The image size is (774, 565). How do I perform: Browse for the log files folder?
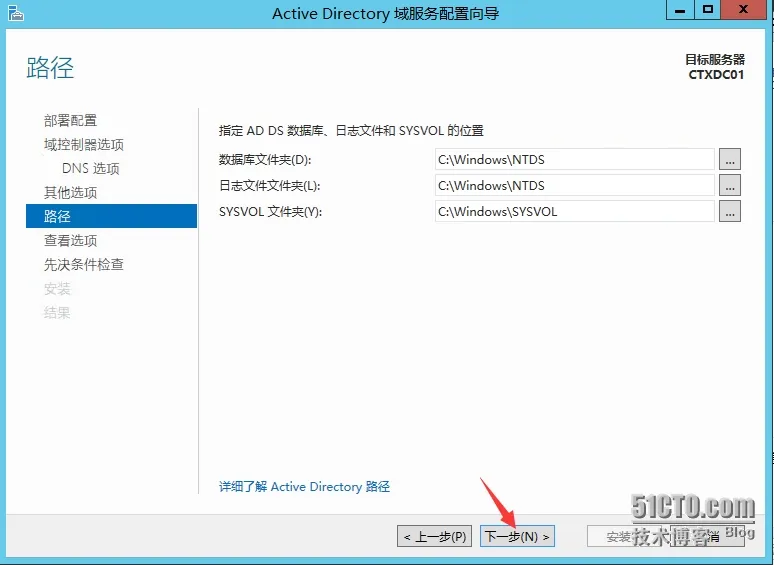click(x=730, y=186)
